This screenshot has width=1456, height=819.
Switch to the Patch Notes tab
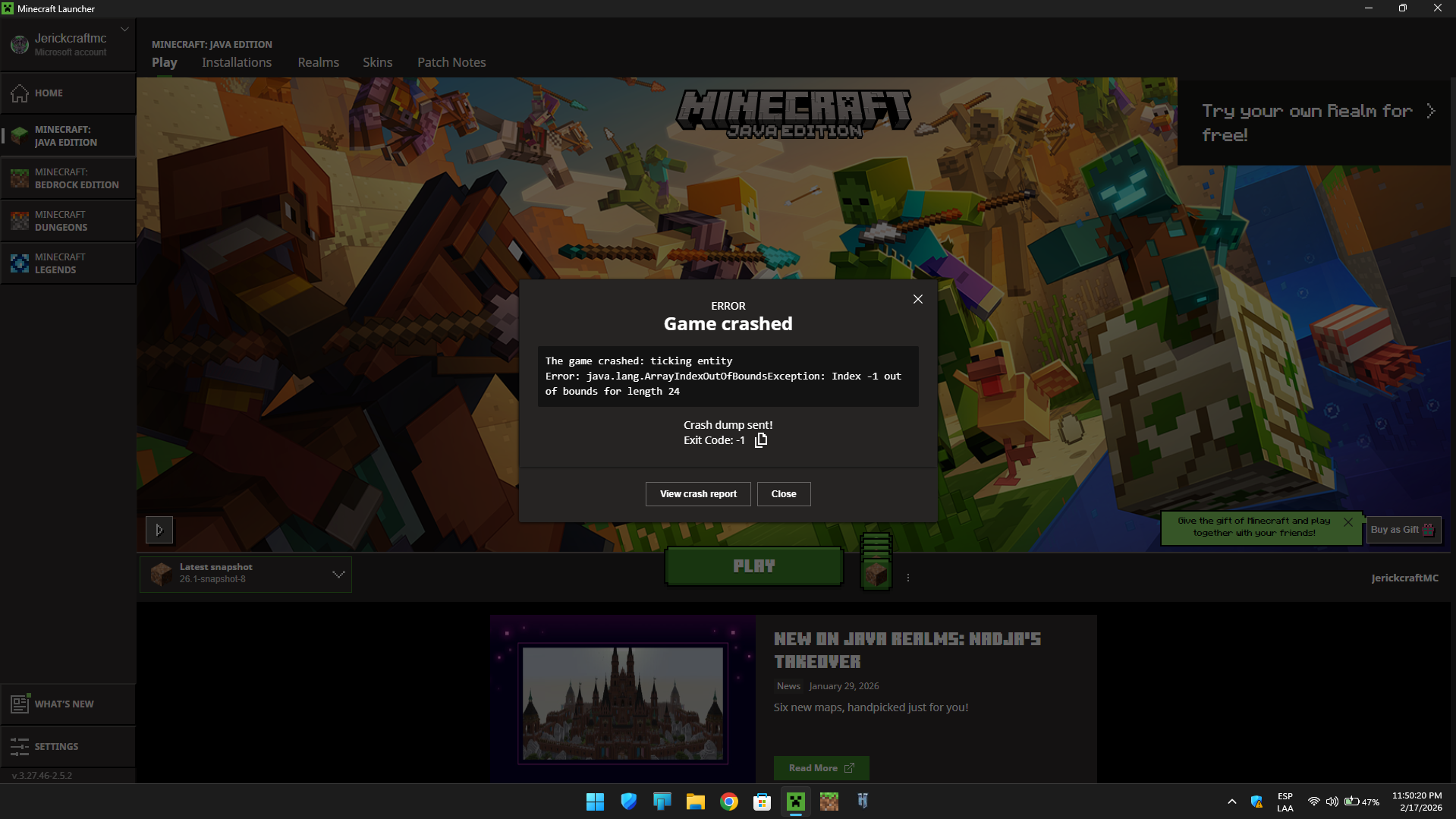451,62
